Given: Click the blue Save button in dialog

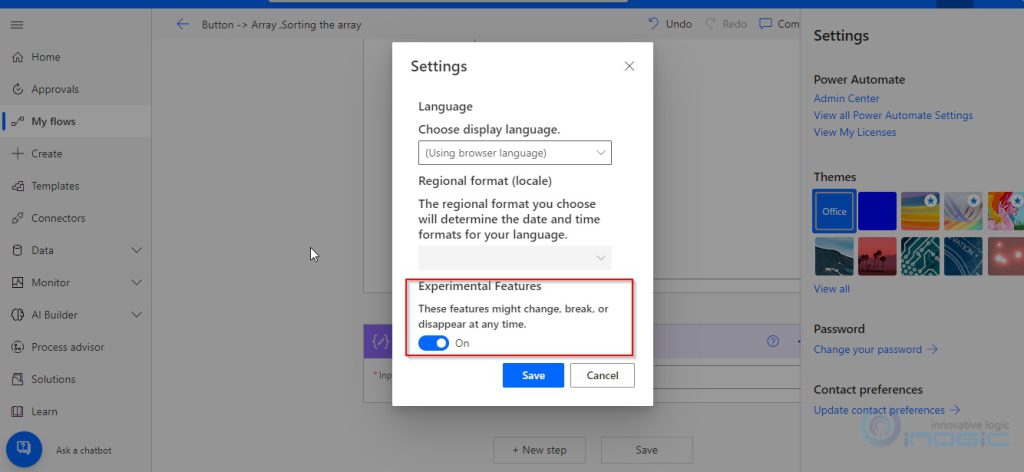Looking at the screenshot, I should click(x=533, y=375).
